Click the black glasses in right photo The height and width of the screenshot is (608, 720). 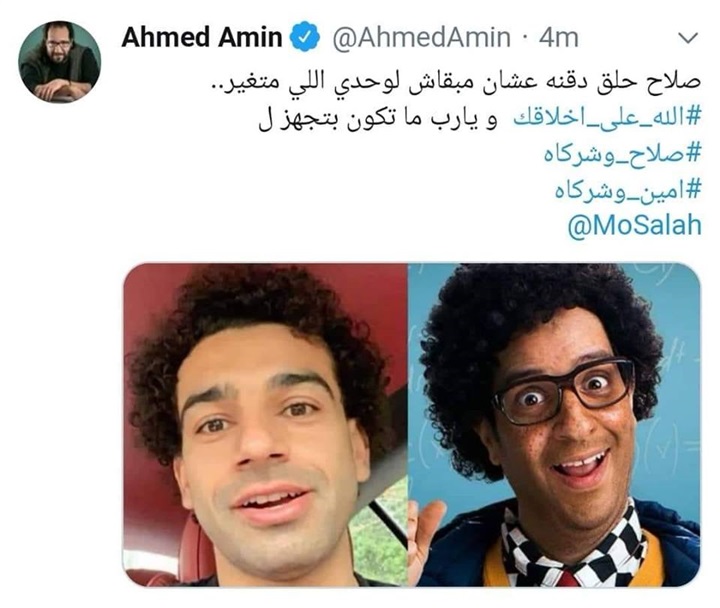click(564, 391)
